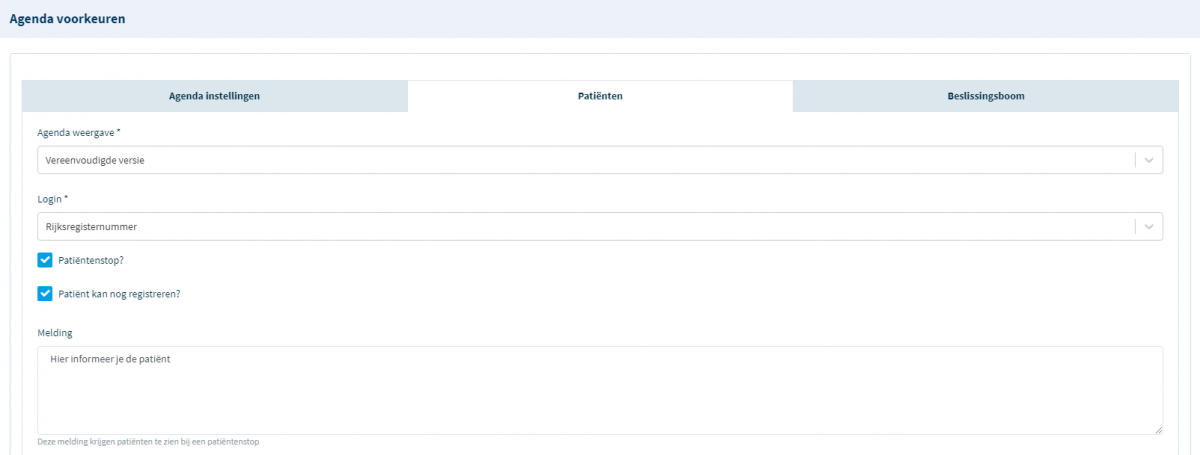The height and width of the screenshot is (455, 1200).
Task: Uncheck the Patiëntenstop checkbox
Action: 45,260
